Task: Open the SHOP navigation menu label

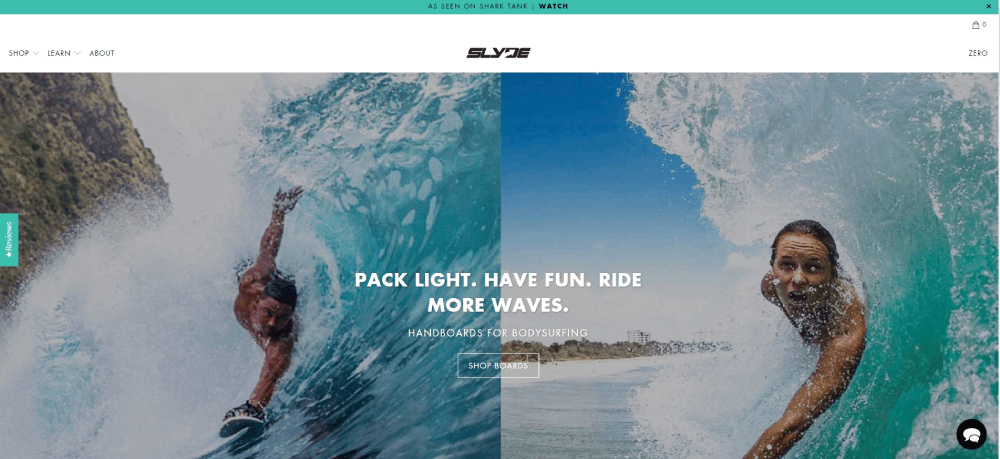Action: [x=19, y=53]
